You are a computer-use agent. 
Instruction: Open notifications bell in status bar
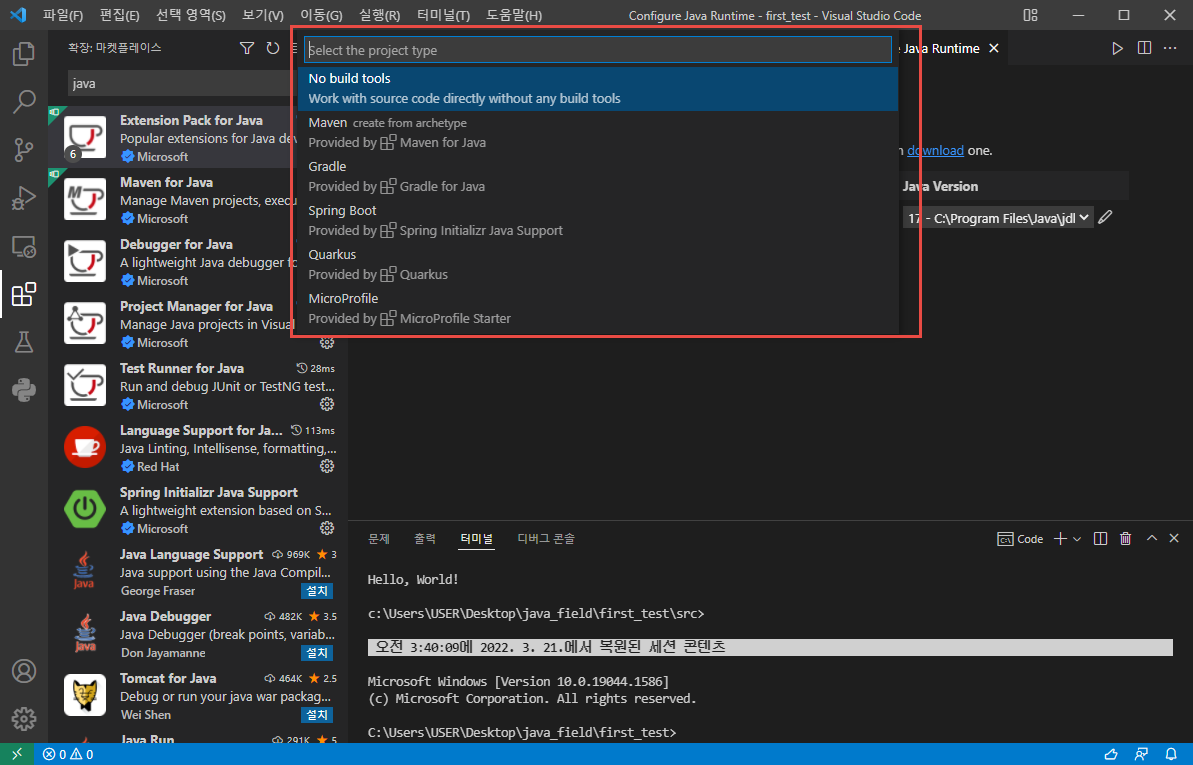click(x=1171, y=754)
